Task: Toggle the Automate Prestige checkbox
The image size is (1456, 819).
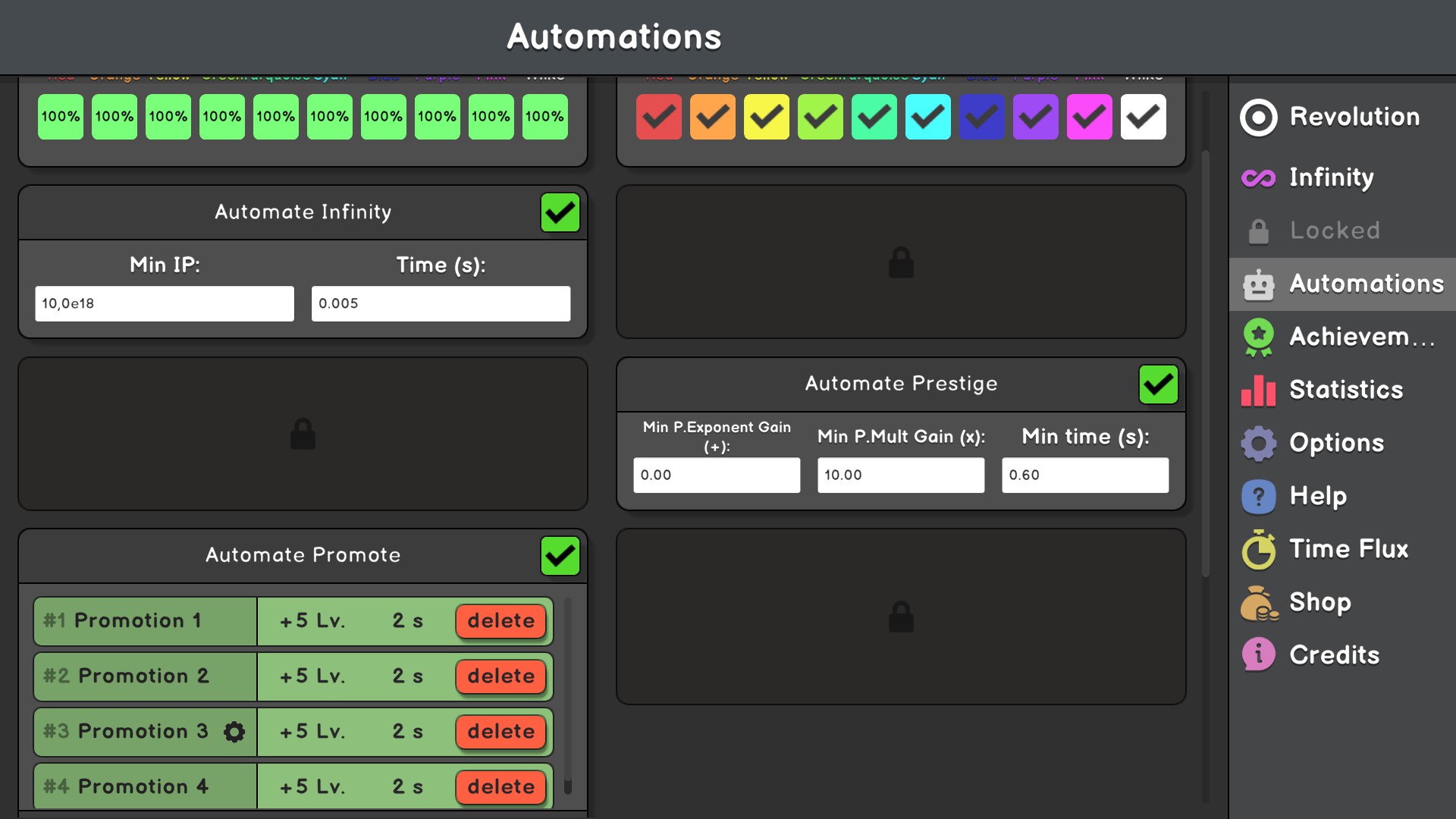Action: point(1158,385)
